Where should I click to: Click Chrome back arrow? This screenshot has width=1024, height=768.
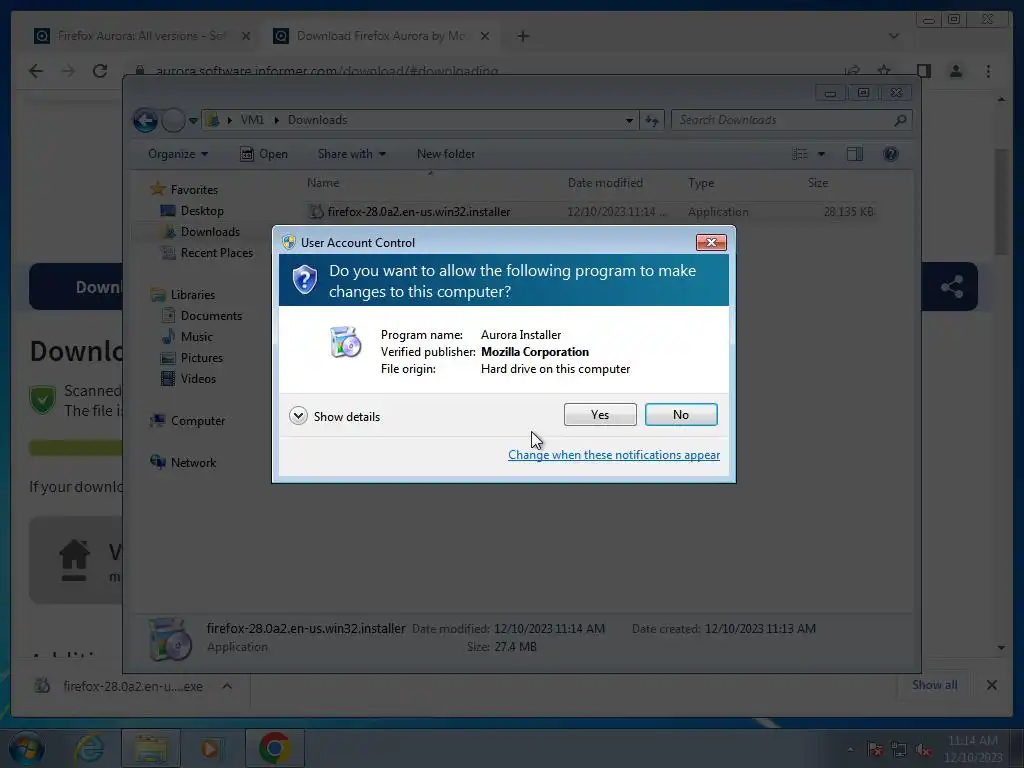[x=36, y=71]
